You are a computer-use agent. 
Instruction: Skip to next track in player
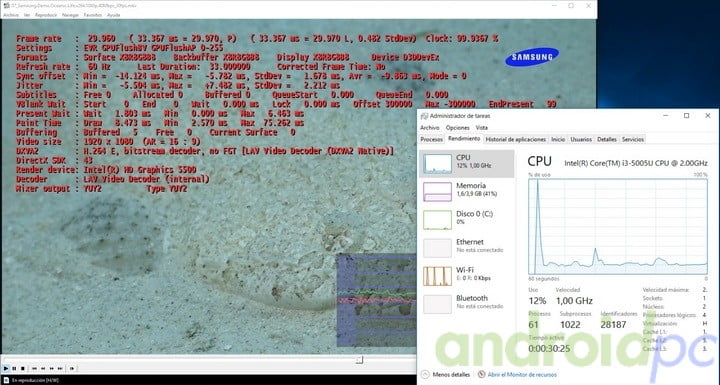point(61,368)
